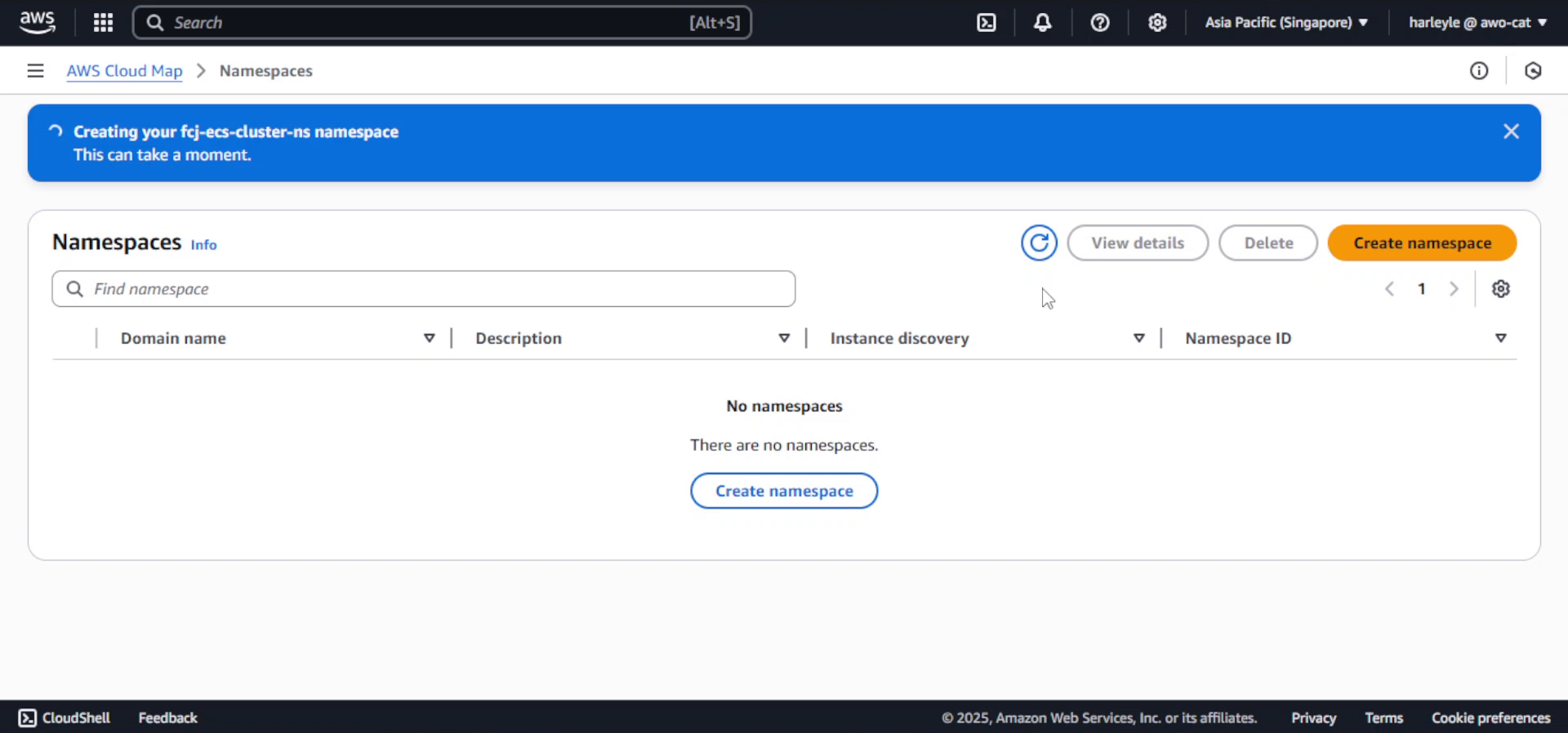Image resolution: width=1568 pixels, height=733 pixels.
Task: Open the hexagon tutorials panel icon
Action: click(x=1533, y=71)
